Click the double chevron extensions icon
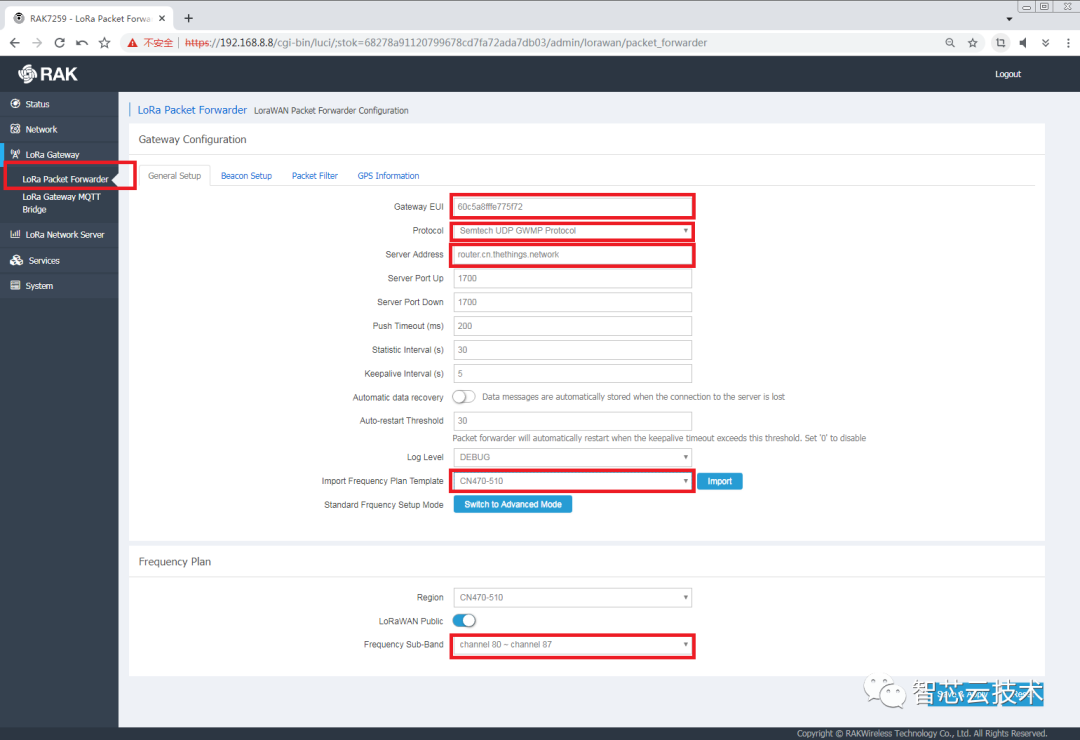This screenshot has height=740, width=1080. click(1046, 43)
